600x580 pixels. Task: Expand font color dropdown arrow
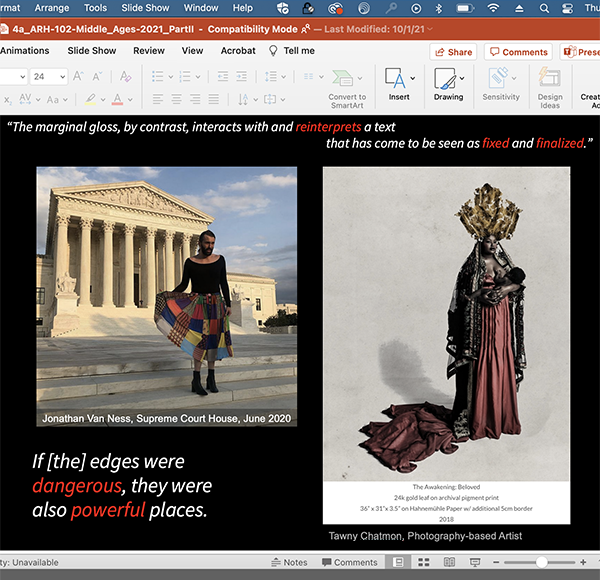click(x=130, y=100)
